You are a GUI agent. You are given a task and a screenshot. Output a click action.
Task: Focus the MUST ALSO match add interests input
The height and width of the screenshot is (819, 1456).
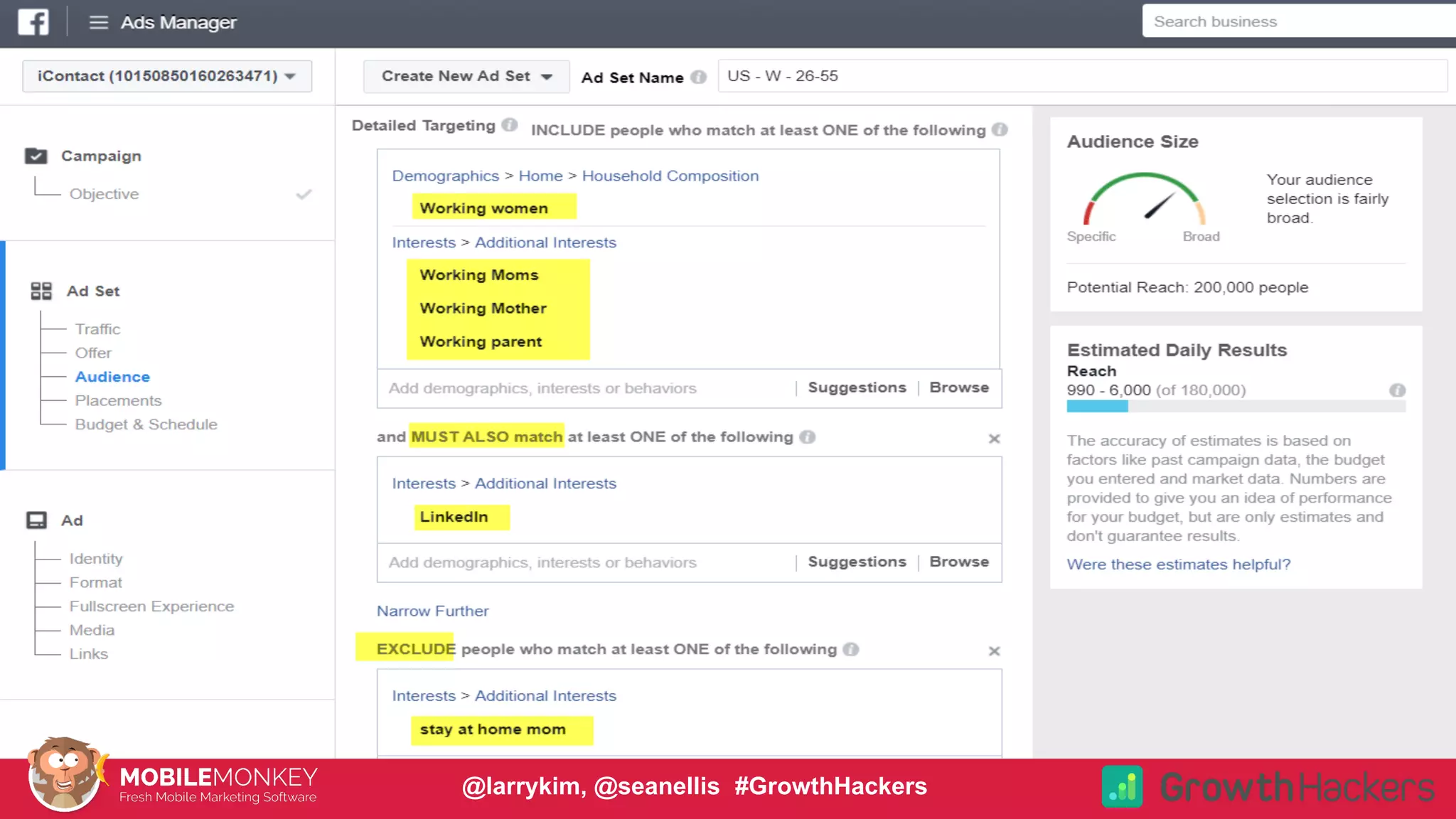pos(587,562)
